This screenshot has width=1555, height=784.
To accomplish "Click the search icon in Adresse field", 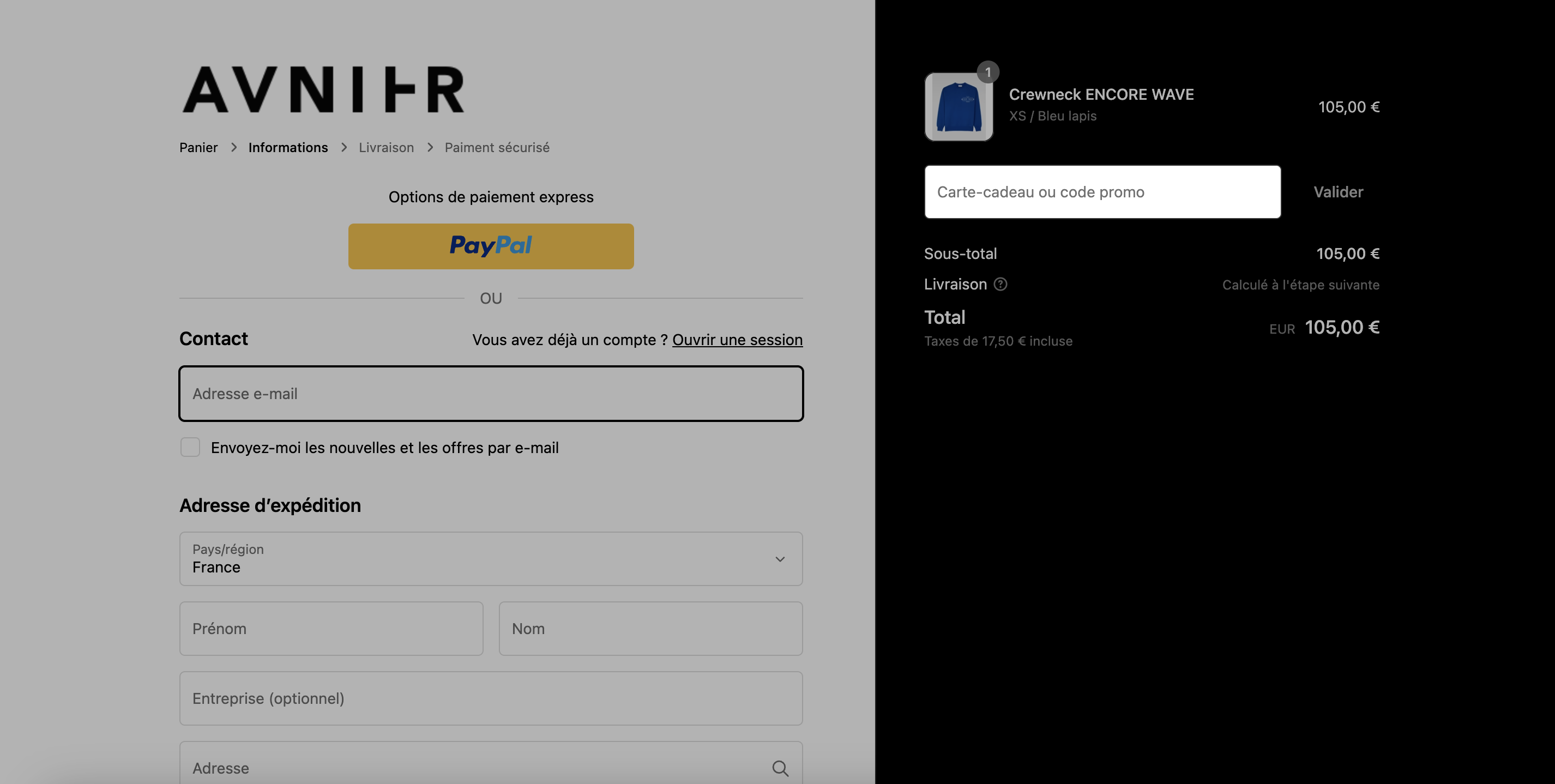I will 780,768.
